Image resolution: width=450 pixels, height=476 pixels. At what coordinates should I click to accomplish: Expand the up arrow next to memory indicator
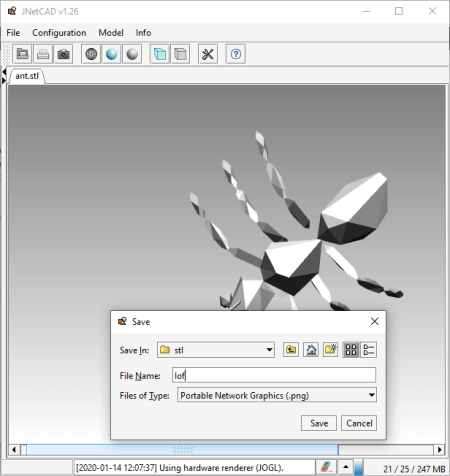346,467
